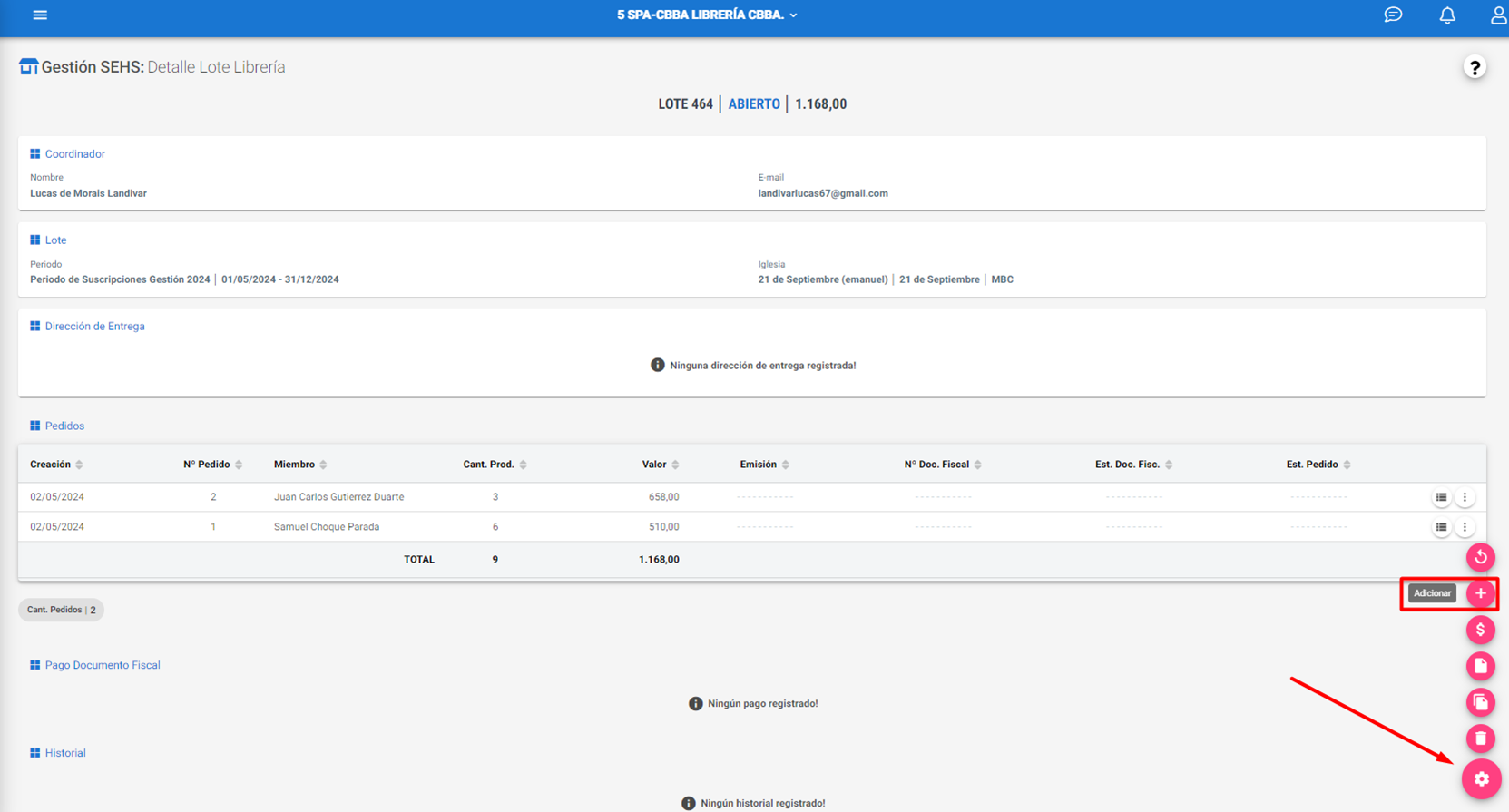Click the dollar sign payment floating button
The image size is (1509, 812).
1481,630
